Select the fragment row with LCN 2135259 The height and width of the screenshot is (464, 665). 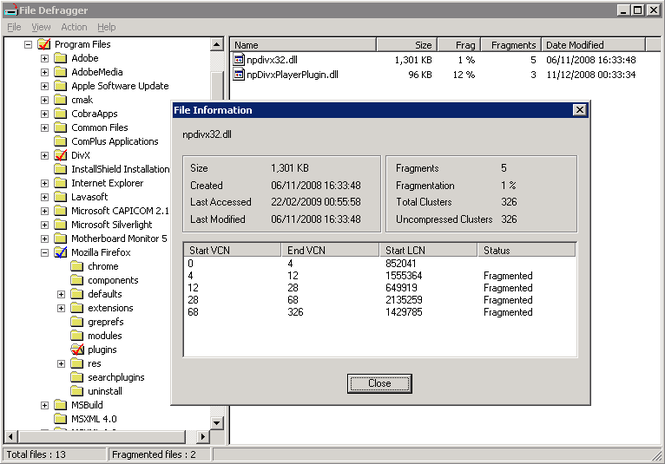tap(380, 300)
